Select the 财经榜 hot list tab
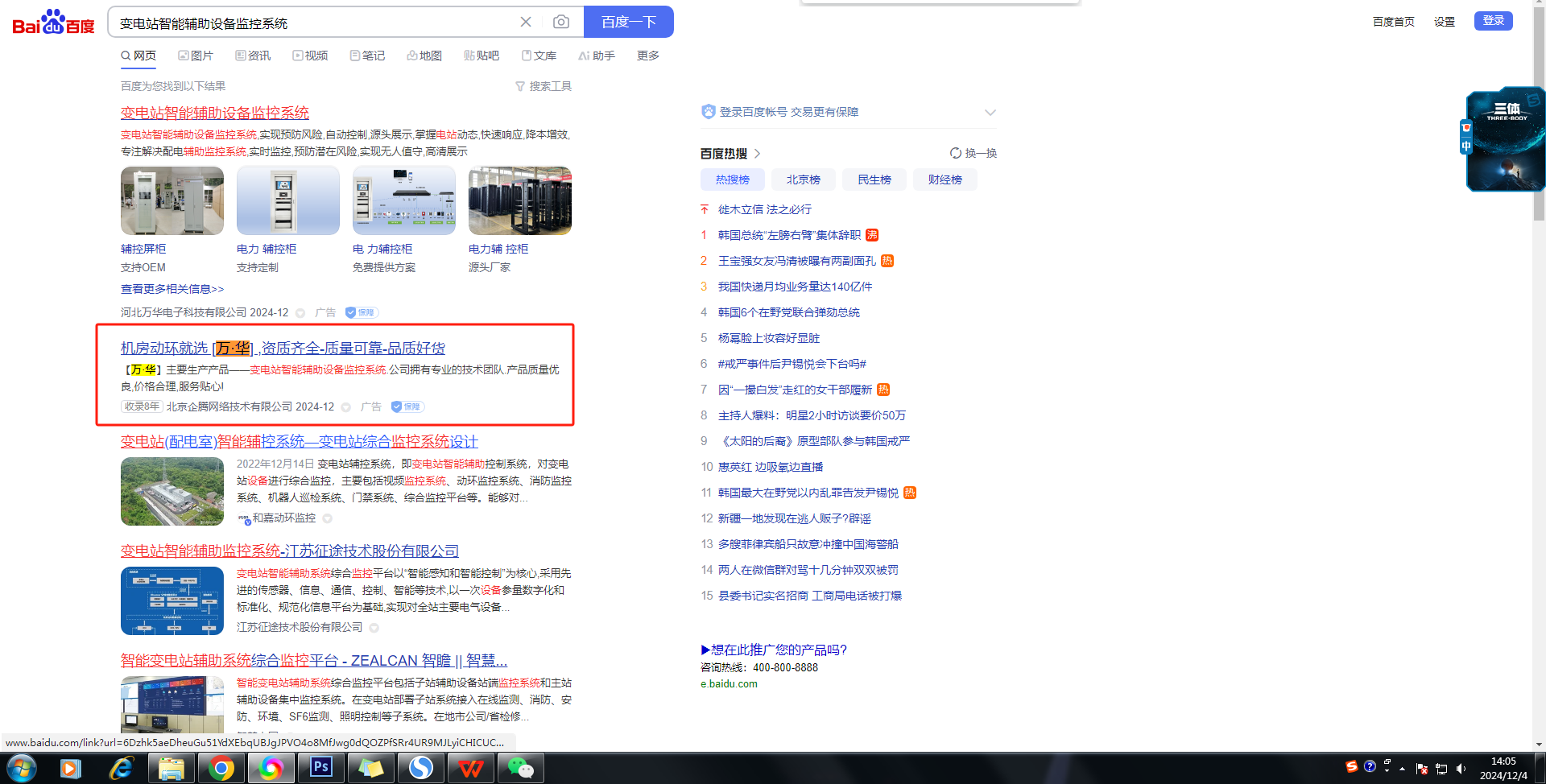 (x=945, y=179)
